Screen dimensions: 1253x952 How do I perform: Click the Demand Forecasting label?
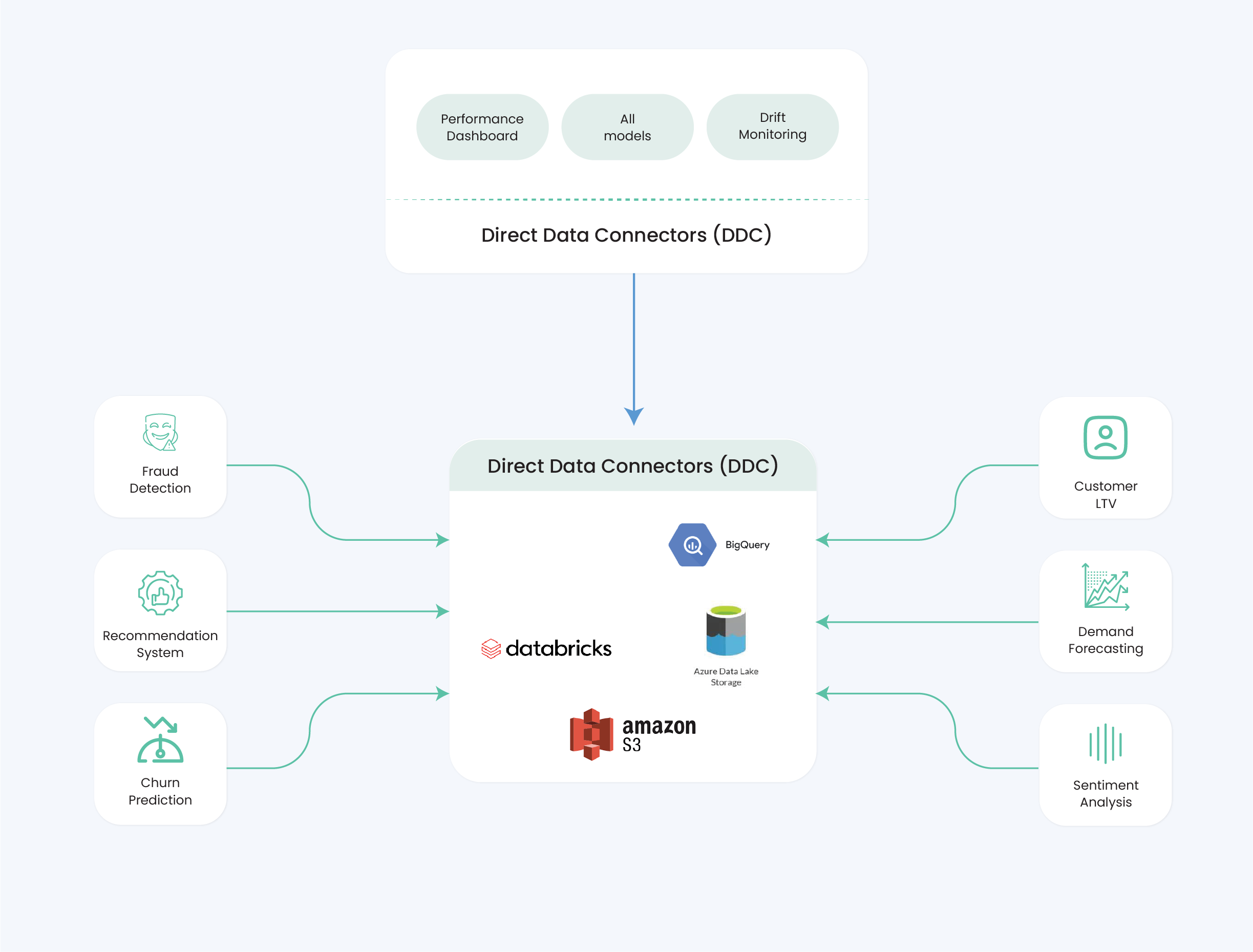click(x=1105, y=640)
